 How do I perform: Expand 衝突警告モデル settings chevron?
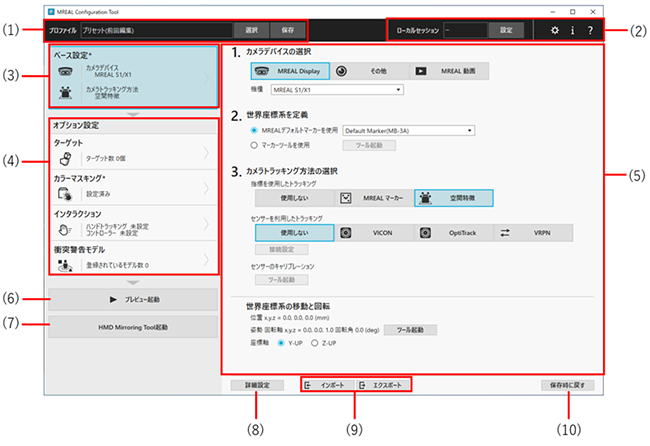(x=206, y=260)
